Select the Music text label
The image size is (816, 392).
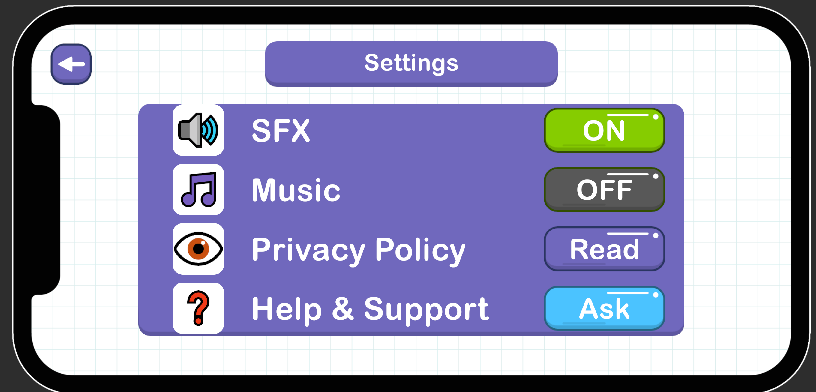point(296,190)
